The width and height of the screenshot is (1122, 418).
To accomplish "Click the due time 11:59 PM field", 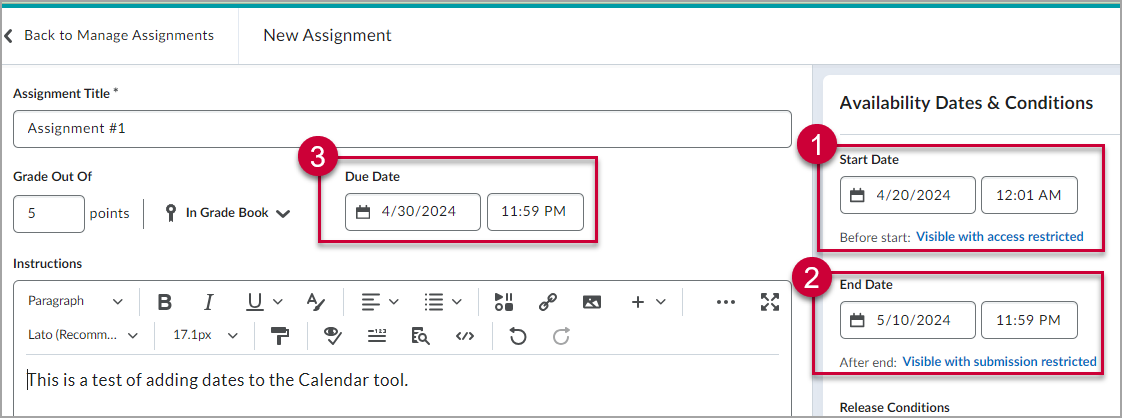I will (x=535, y=212).
